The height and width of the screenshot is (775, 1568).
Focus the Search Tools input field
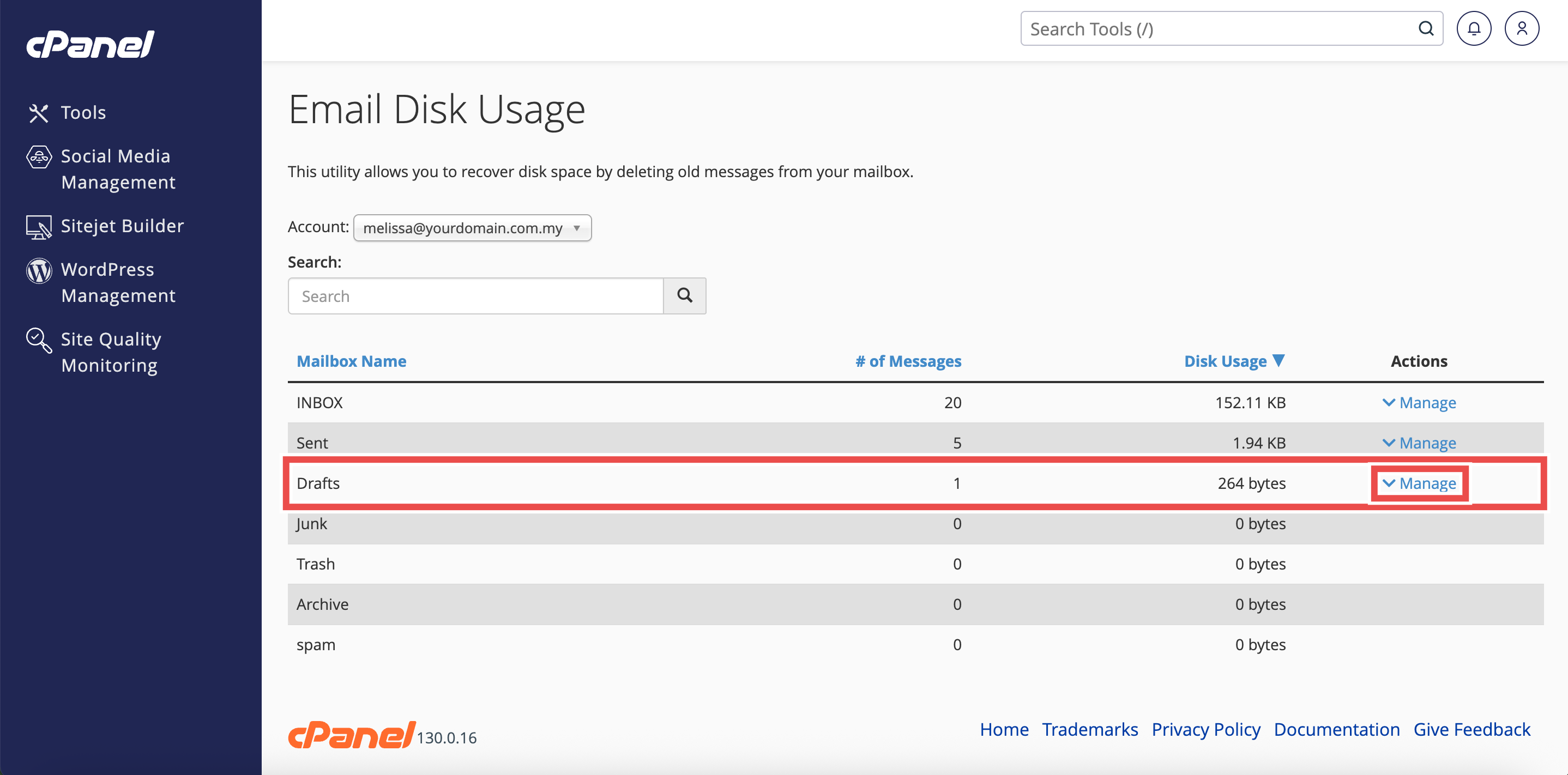[1217, 28]
